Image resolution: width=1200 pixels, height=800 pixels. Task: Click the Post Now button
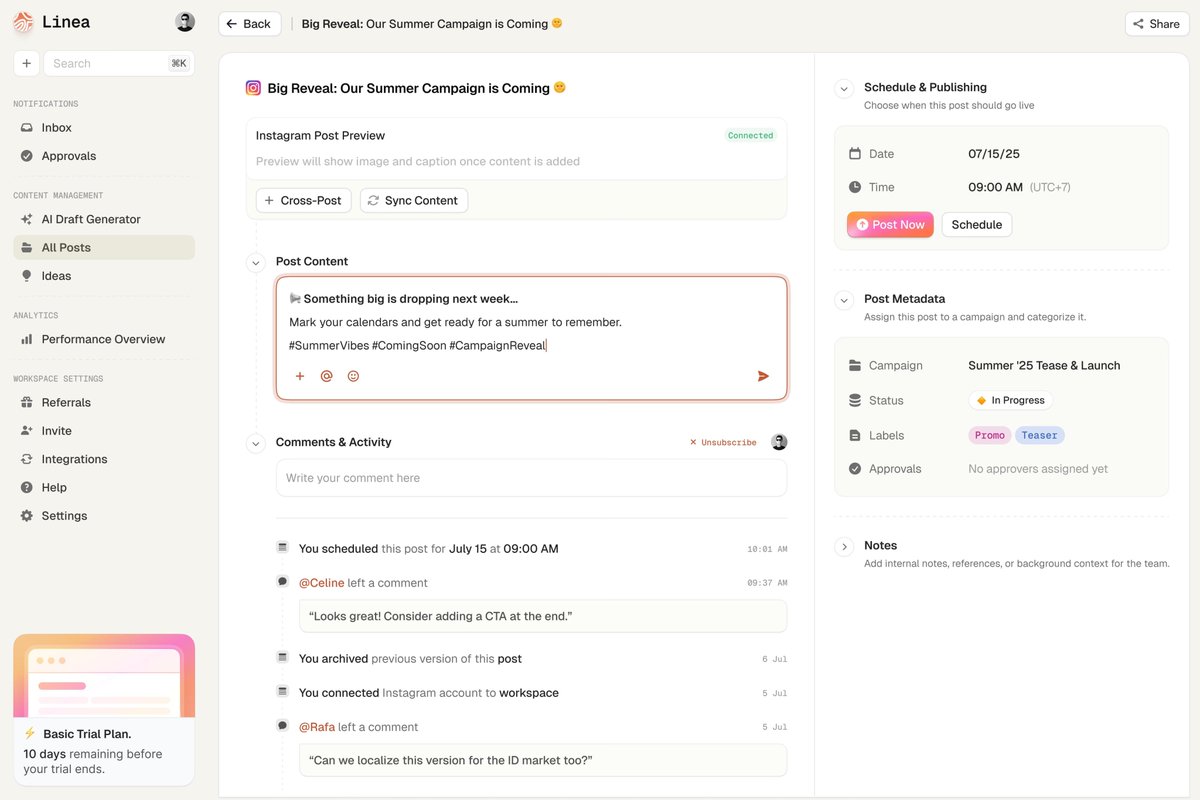point(889,224)
